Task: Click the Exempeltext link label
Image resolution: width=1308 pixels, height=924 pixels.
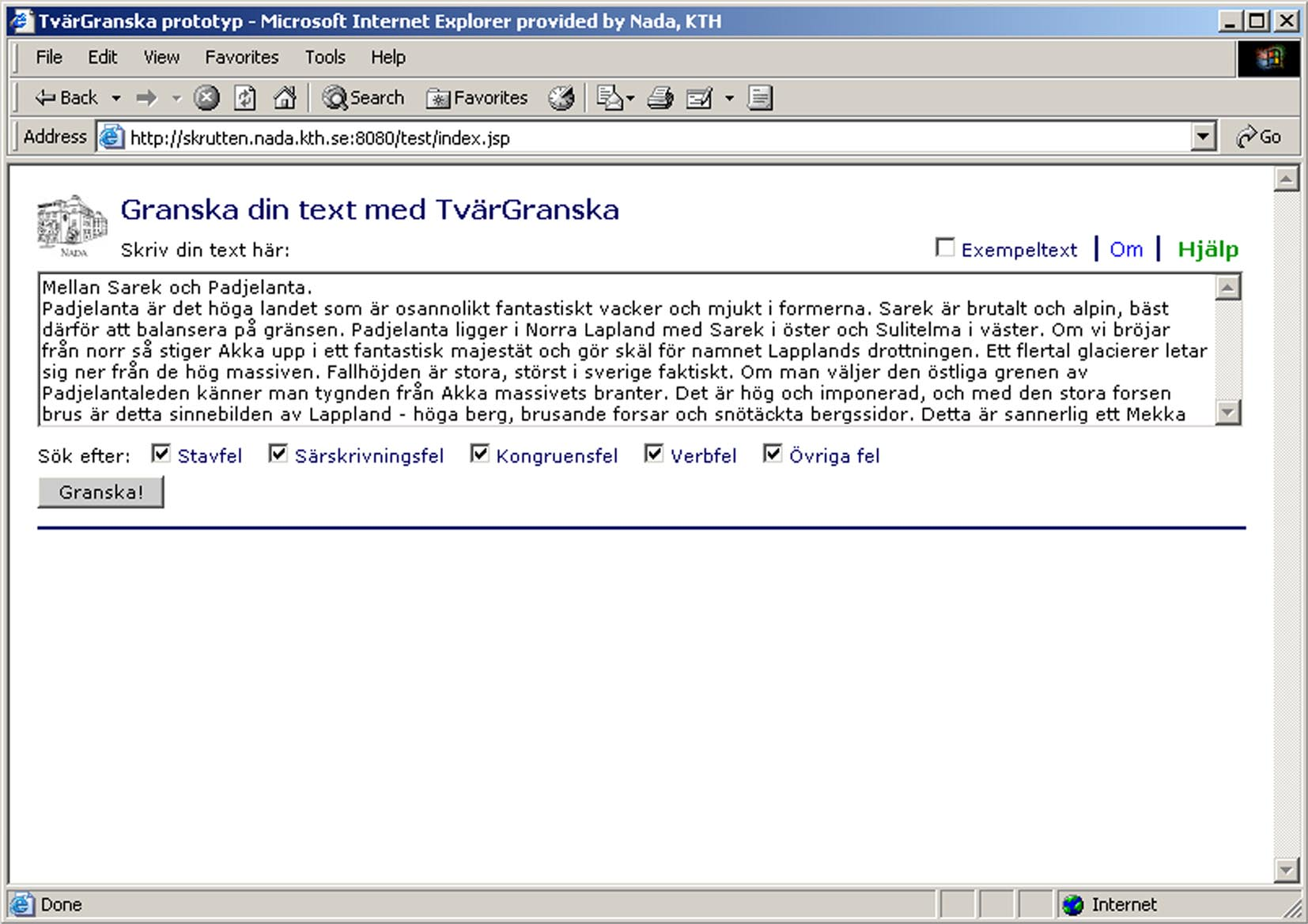Action: [x=1019, y=251]
